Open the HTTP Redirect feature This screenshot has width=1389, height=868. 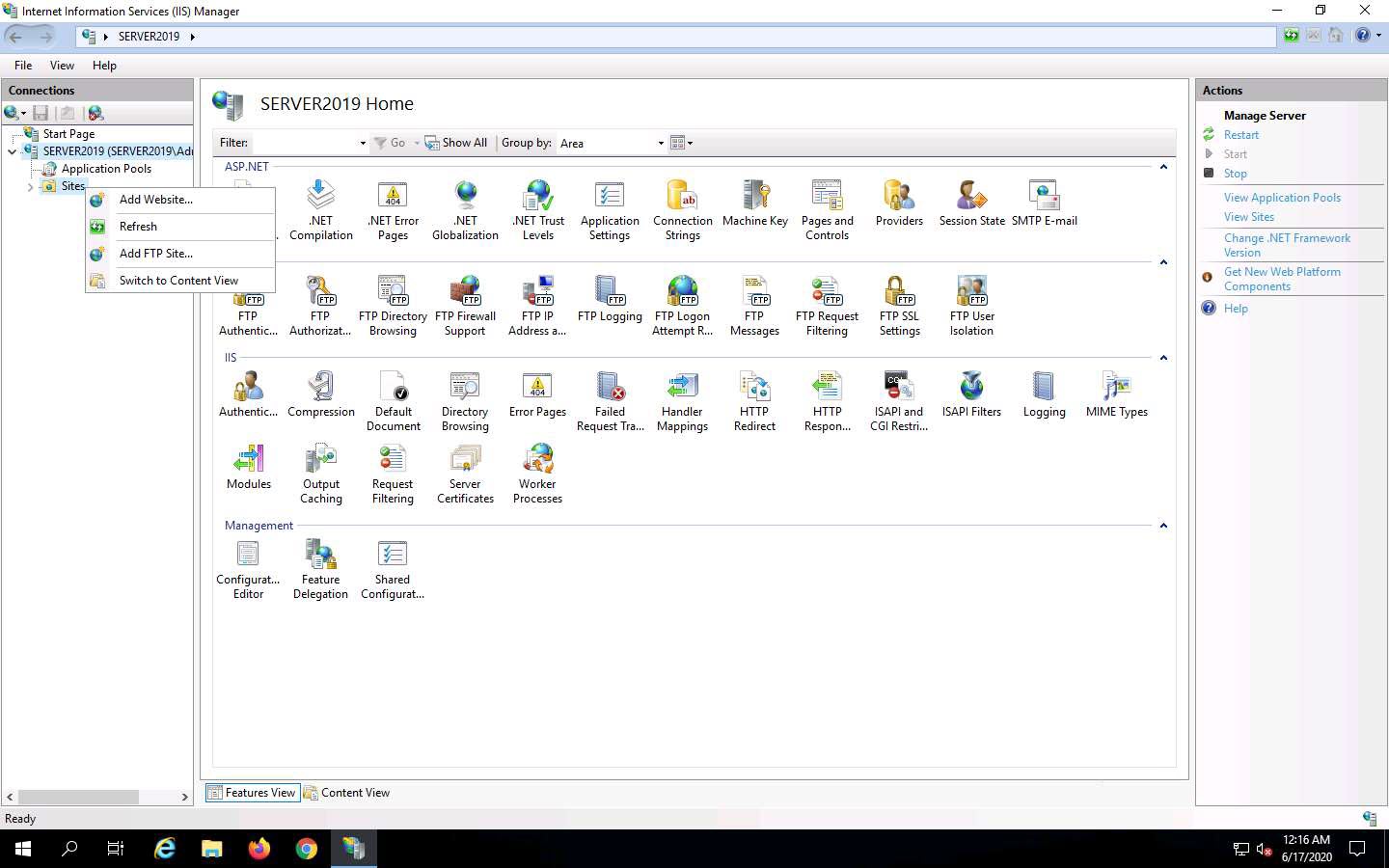click(754, 400)
